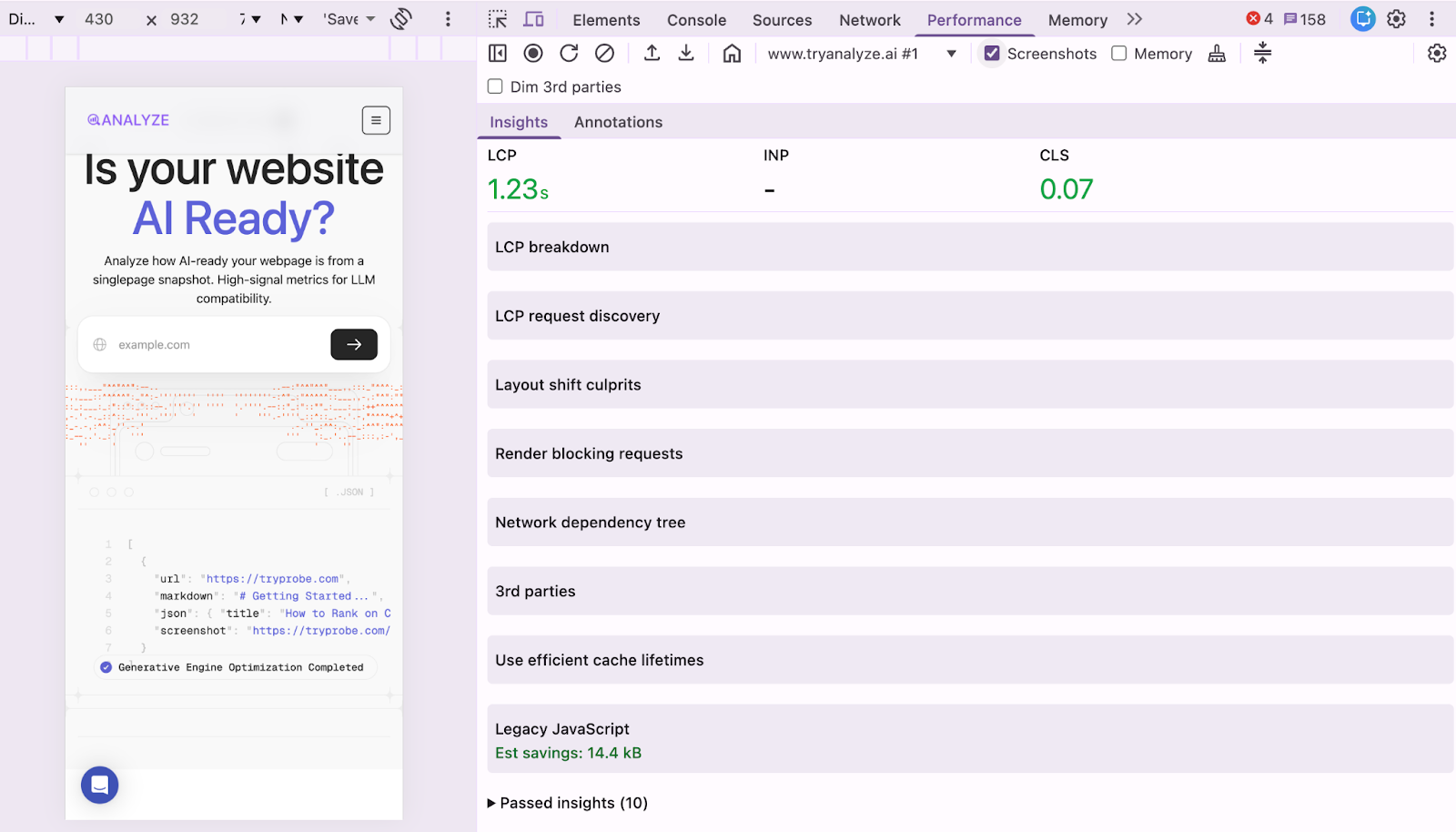
Task: Rotate the device viewport orientation
Action: 400,18
